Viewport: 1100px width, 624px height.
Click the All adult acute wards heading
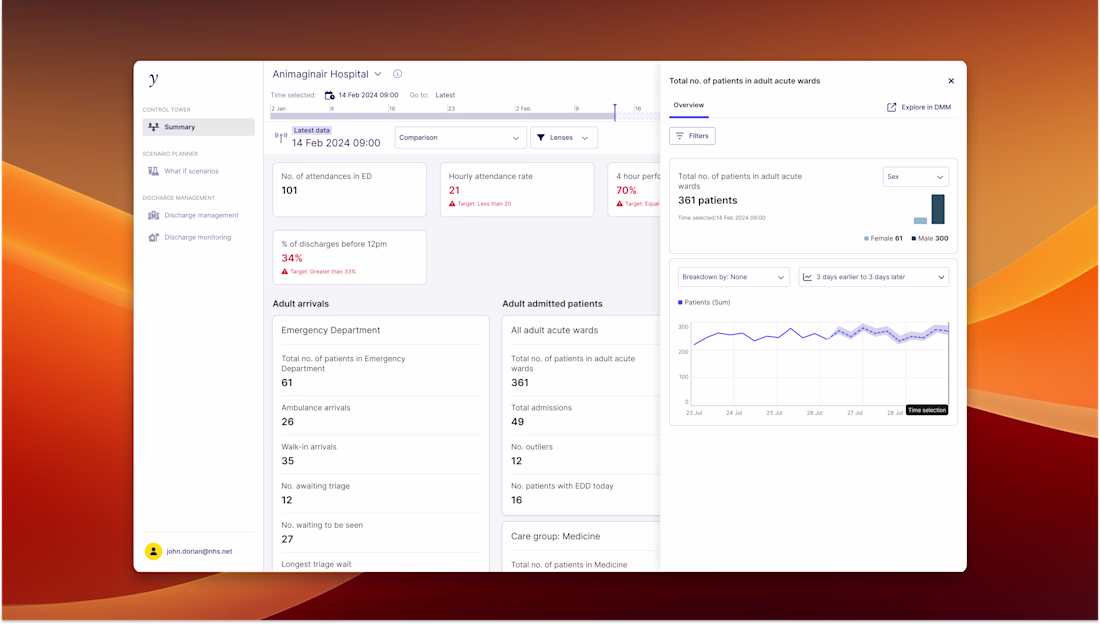coord(554,331)
